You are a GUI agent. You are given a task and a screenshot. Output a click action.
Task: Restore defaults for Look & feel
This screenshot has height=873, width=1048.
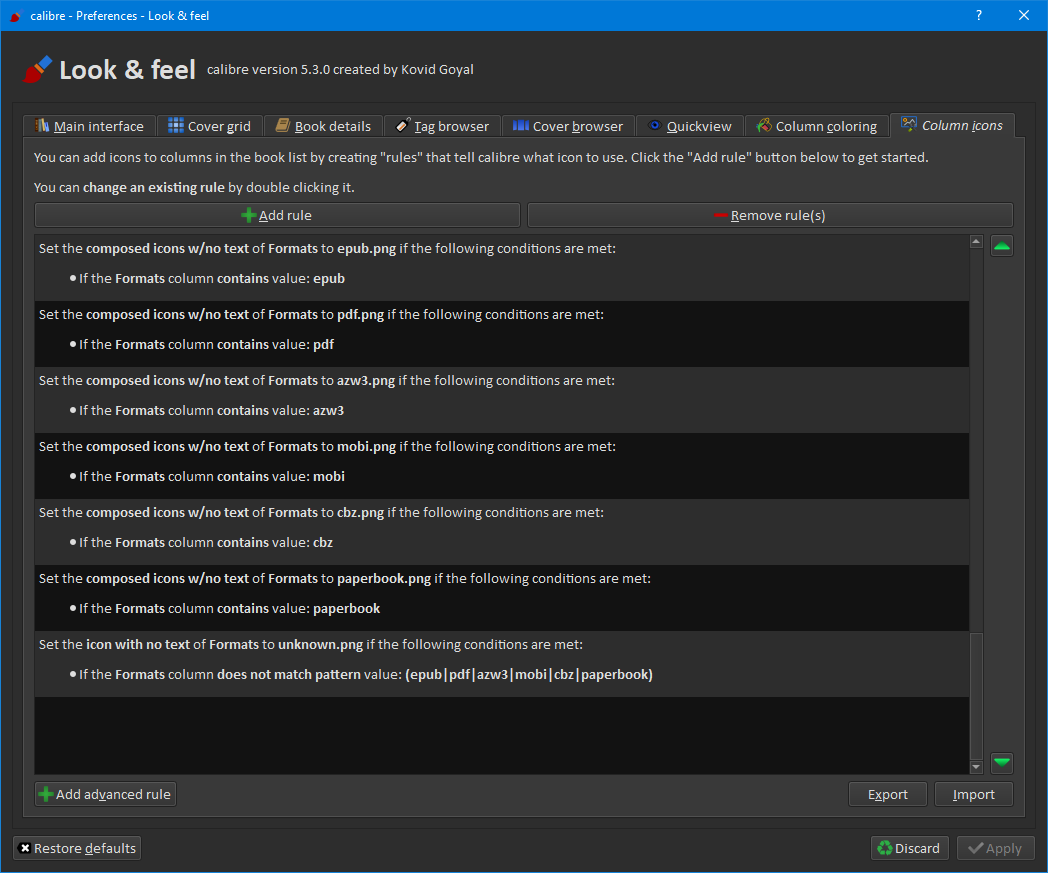point(77,848)
